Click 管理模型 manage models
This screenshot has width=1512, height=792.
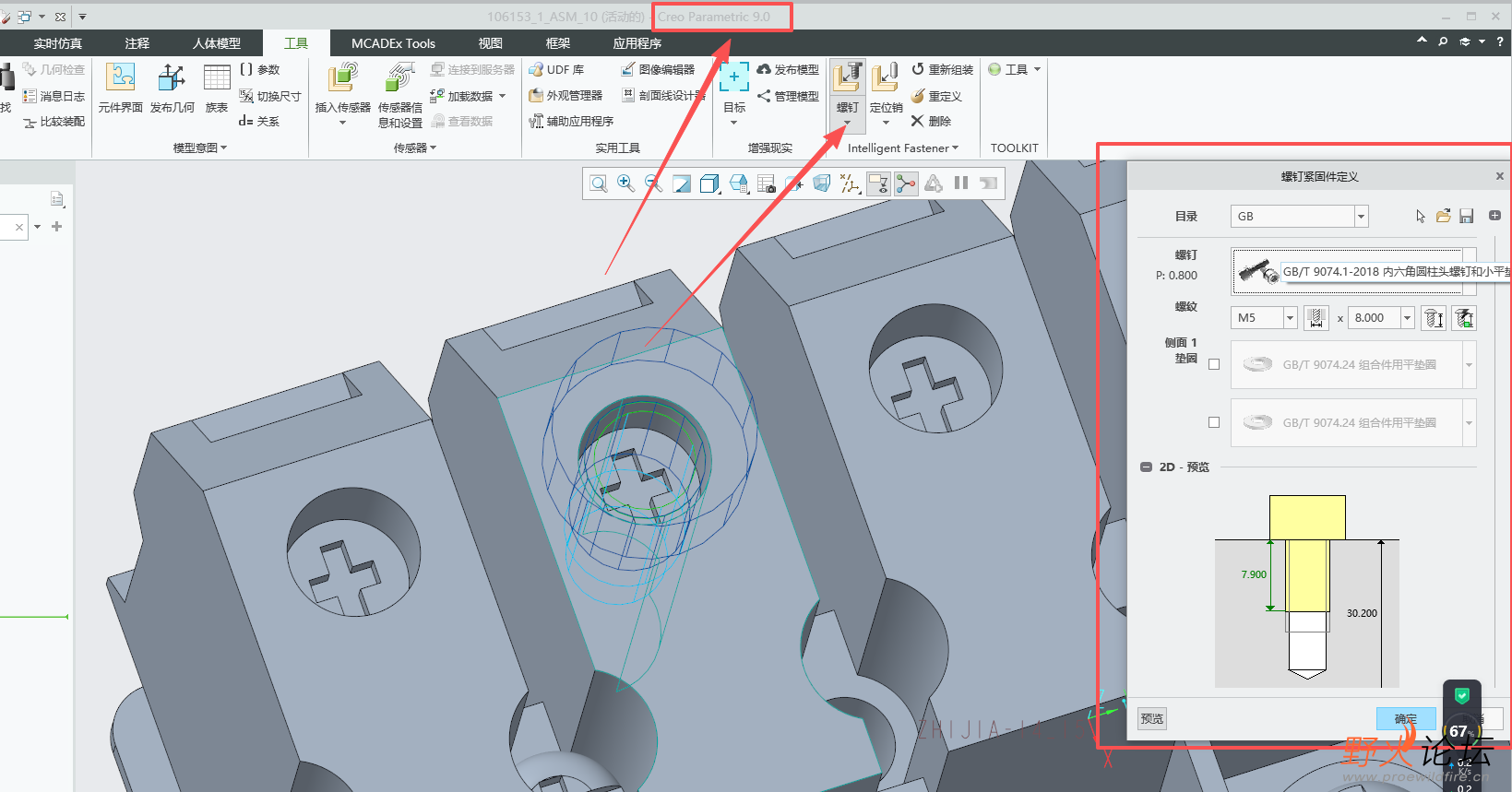coord(788,96)
